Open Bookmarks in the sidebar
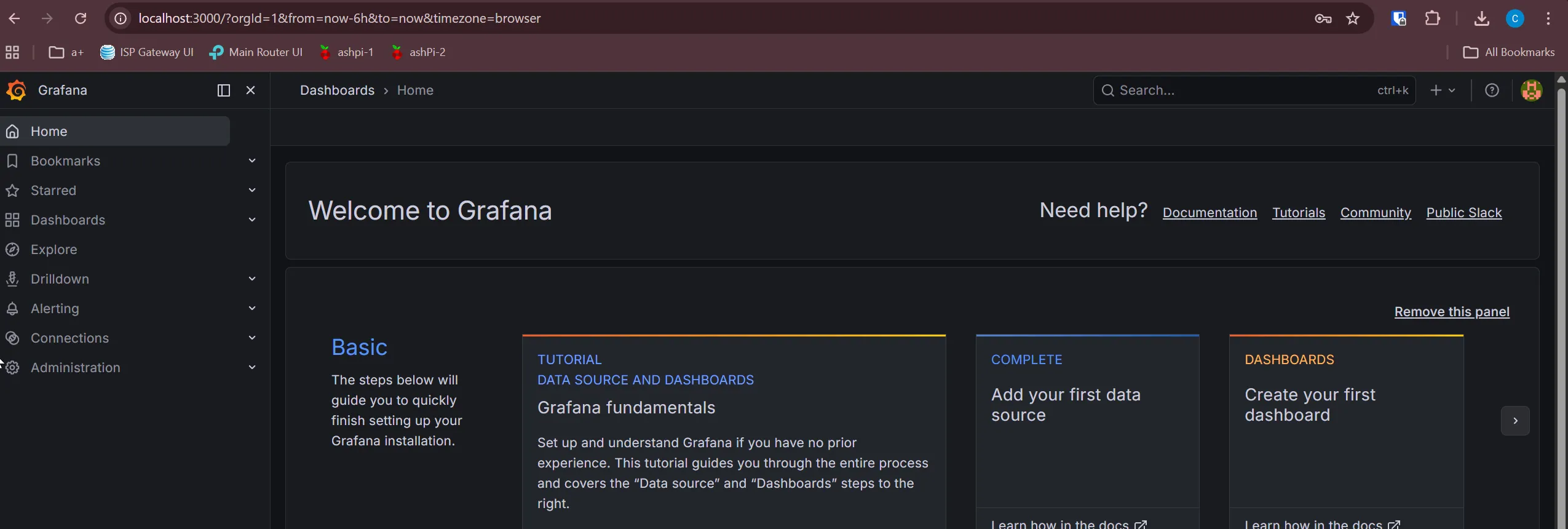The height and width of the screenshot is (529, 1568). click(65, 161)
